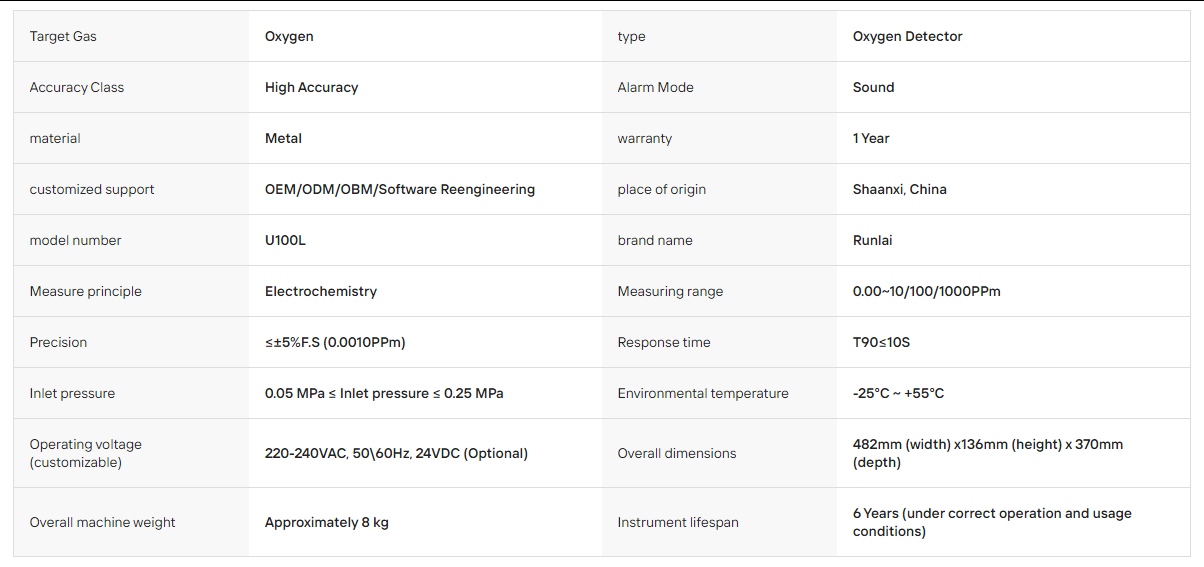
Task: Click the High Accuracy value
Action: coord(311,87)
